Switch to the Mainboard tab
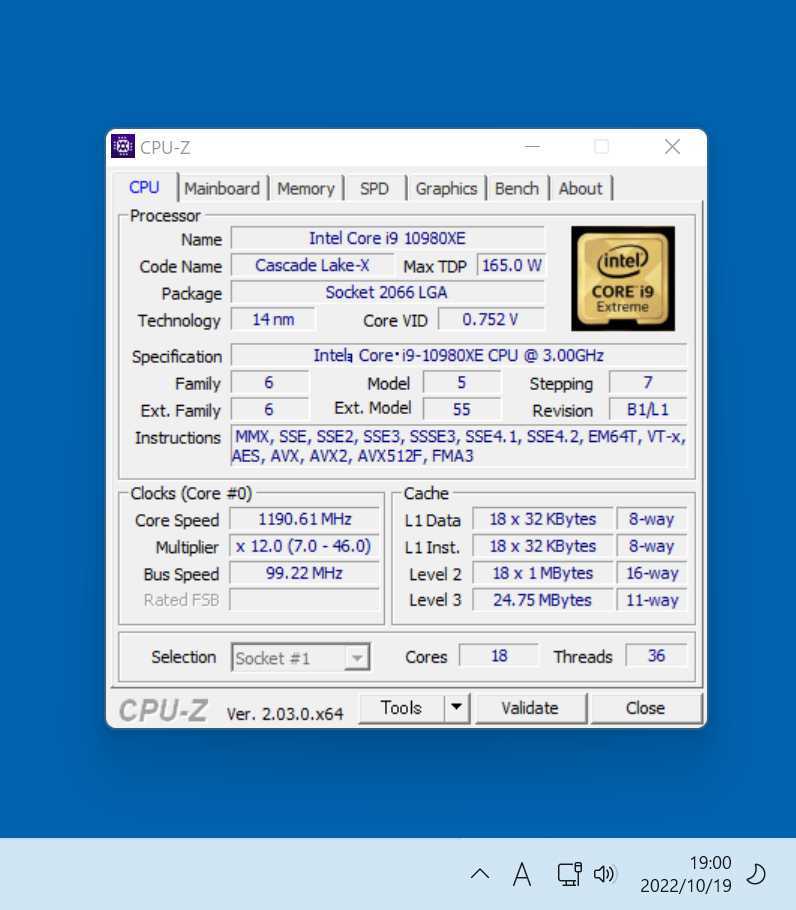The width and height of the screenshot is (796, 910). tap(222, 189)
